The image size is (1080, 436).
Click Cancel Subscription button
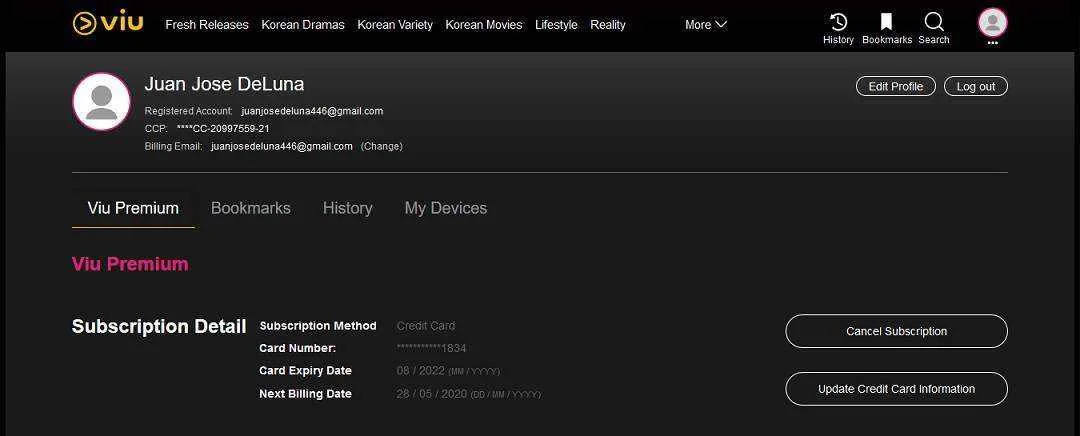896,331
